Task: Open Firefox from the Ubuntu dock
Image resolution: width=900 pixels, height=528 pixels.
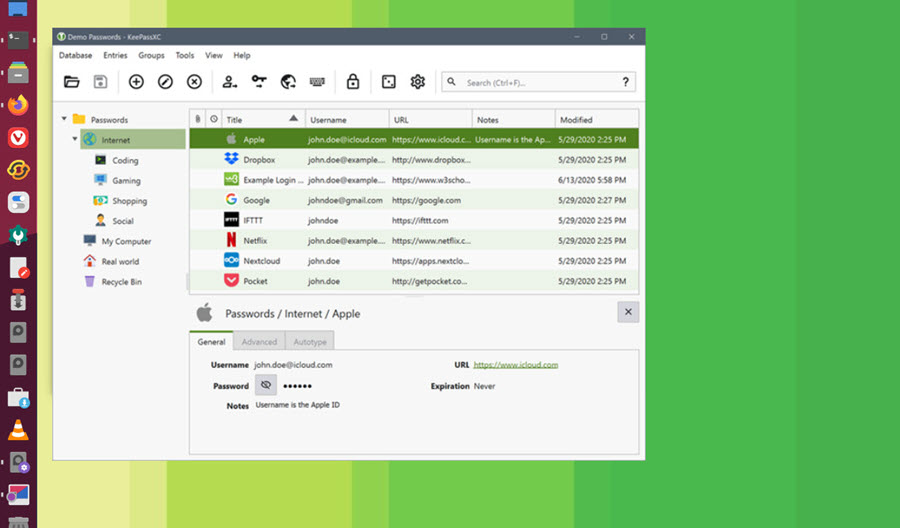Action: coord(18,105)
